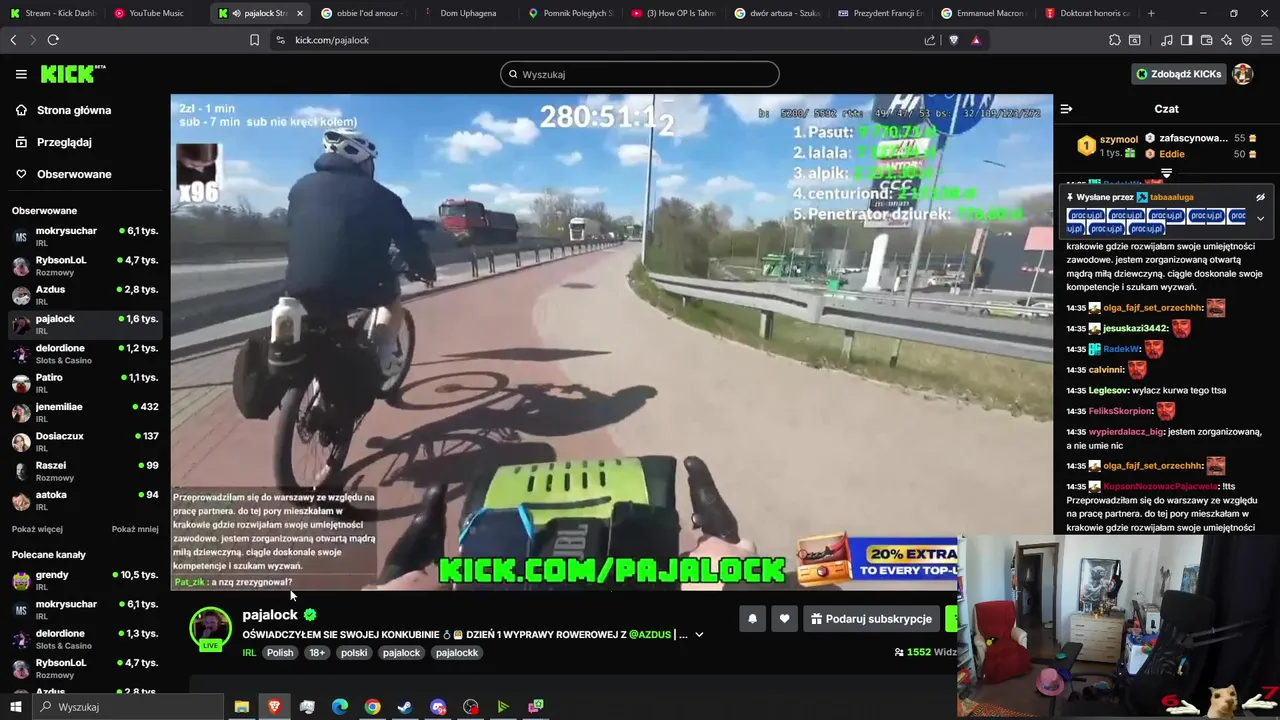Click Podaruj subskrypcje gift button

pos(871,619)
